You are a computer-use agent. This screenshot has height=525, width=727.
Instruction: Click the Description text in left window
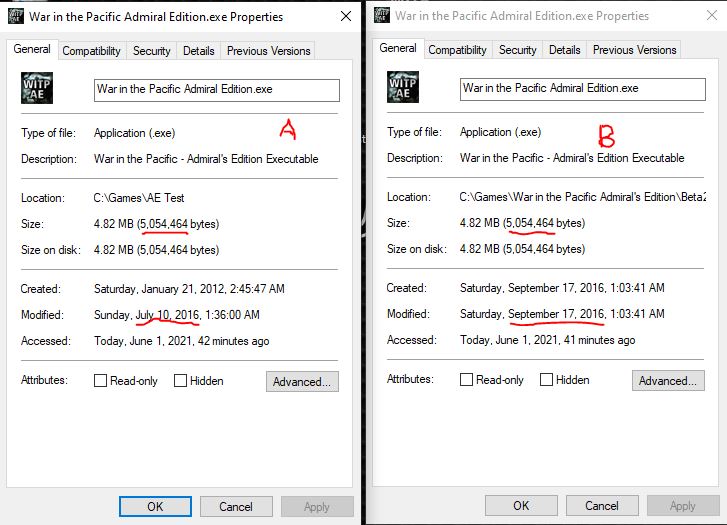point(206,159)
